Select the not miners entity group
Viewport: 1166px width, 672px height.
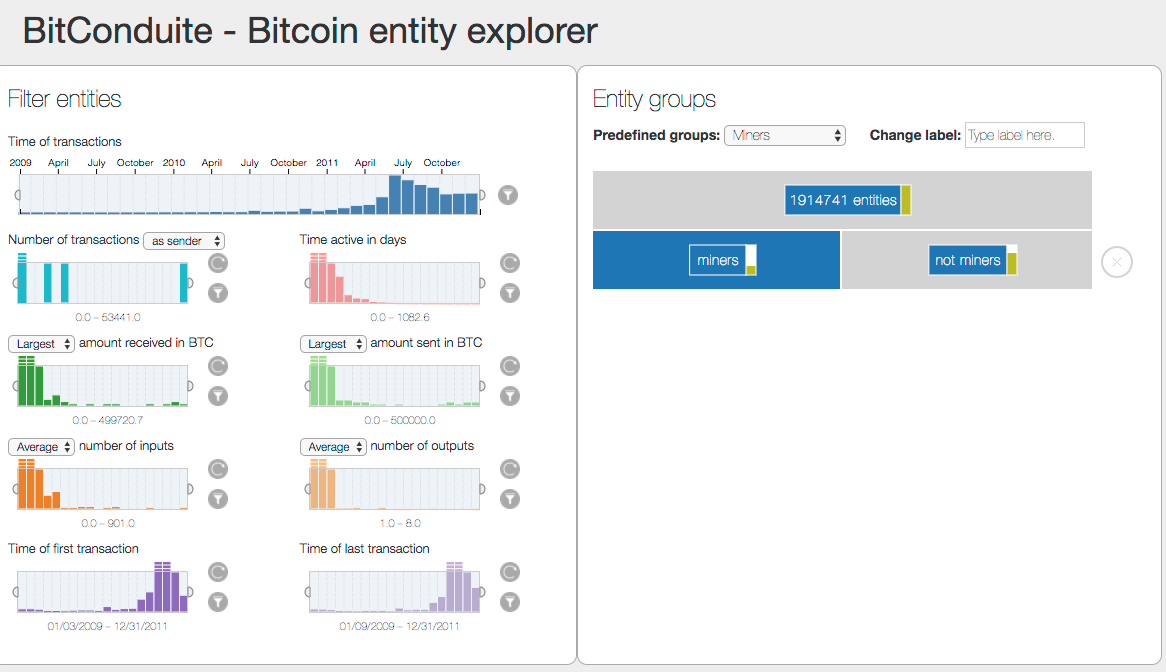coord(967,260)
